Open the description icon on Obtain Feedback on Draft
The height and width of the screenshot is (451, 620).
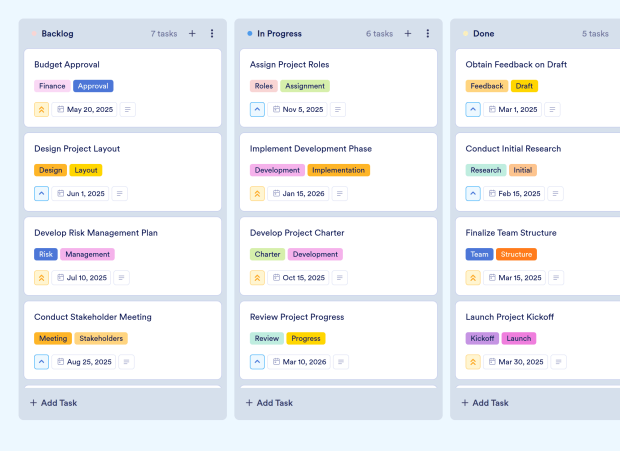click(x=552, y=109)
